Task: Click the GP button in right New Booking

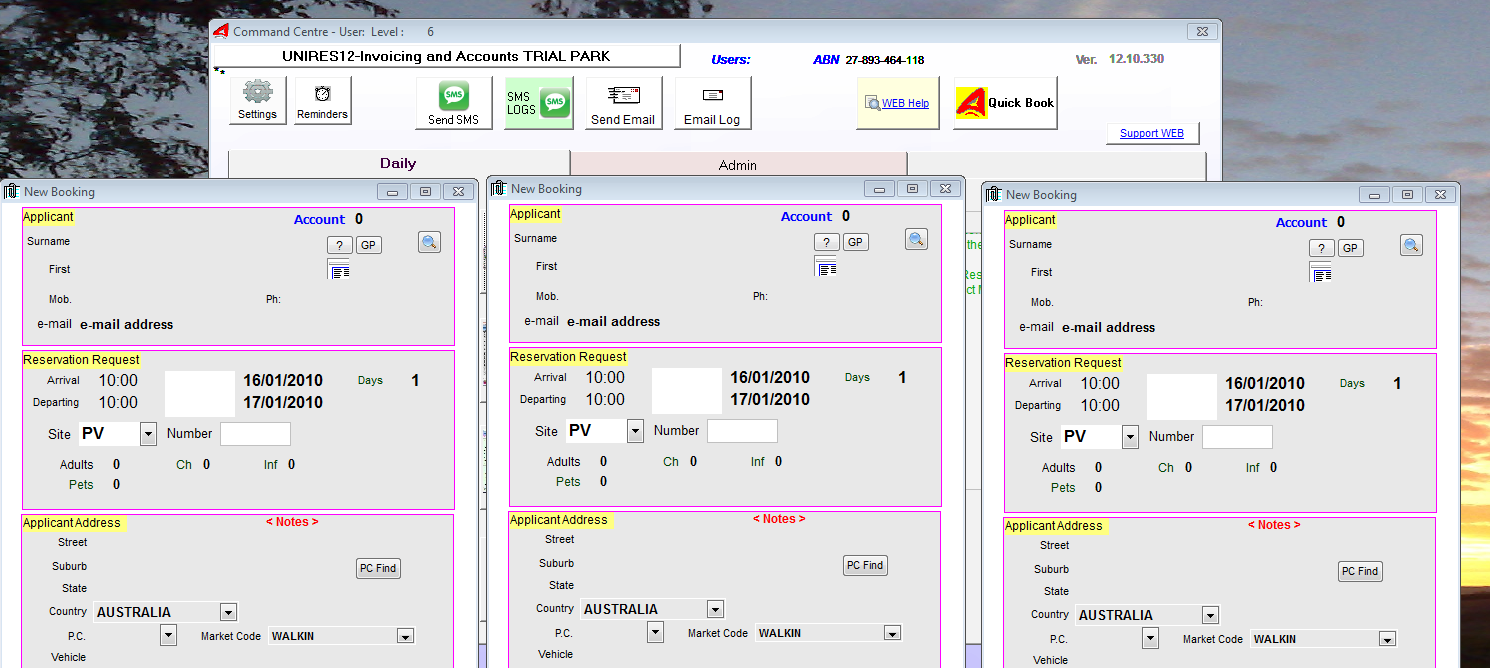Action: [1351, 248]
